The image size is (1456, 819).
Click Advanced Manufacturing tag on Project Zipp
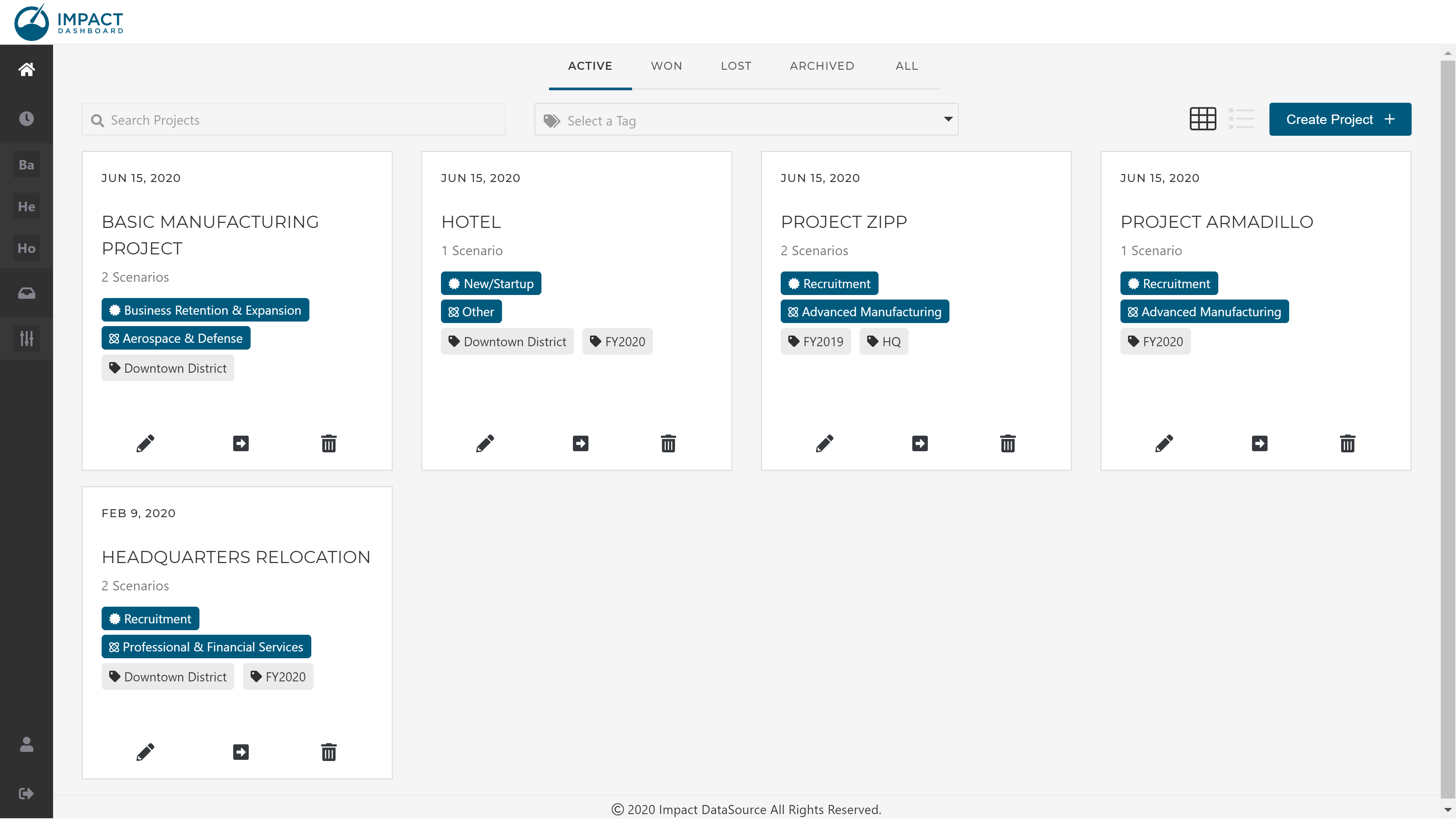(x=865, y=311)
